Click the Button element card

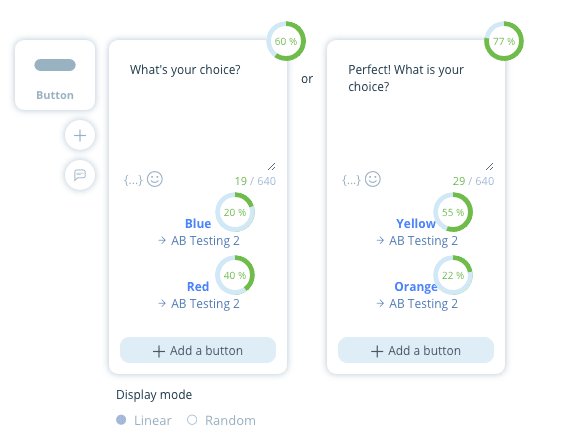[55, 75]
